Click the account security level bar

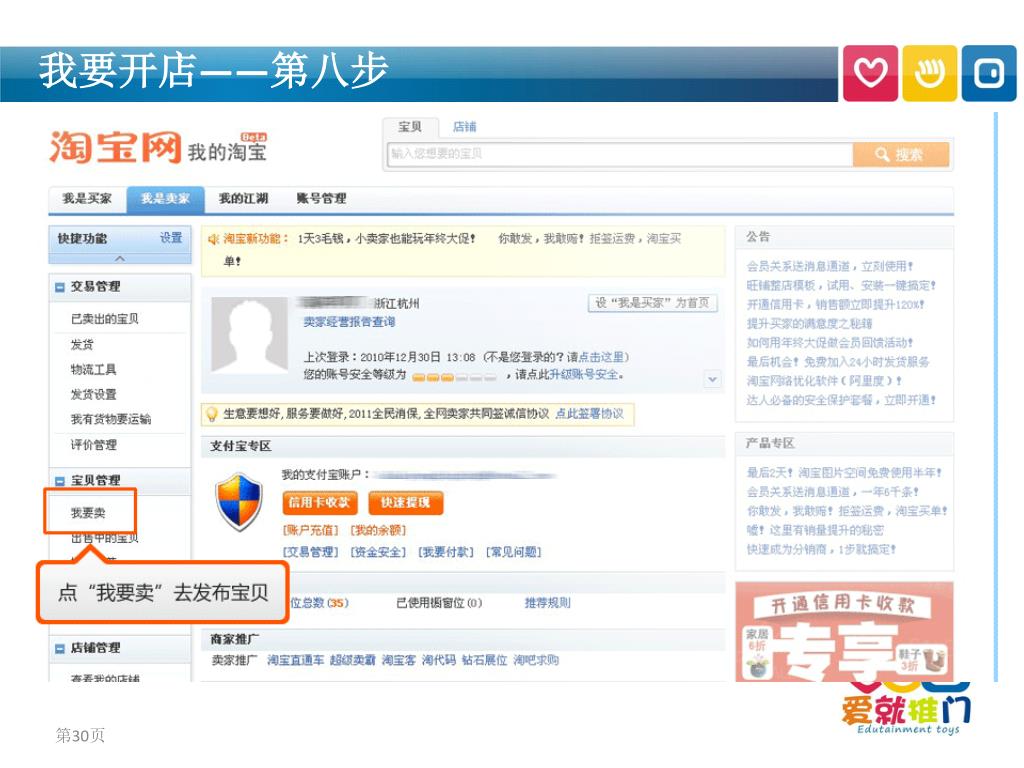(454, 377)
